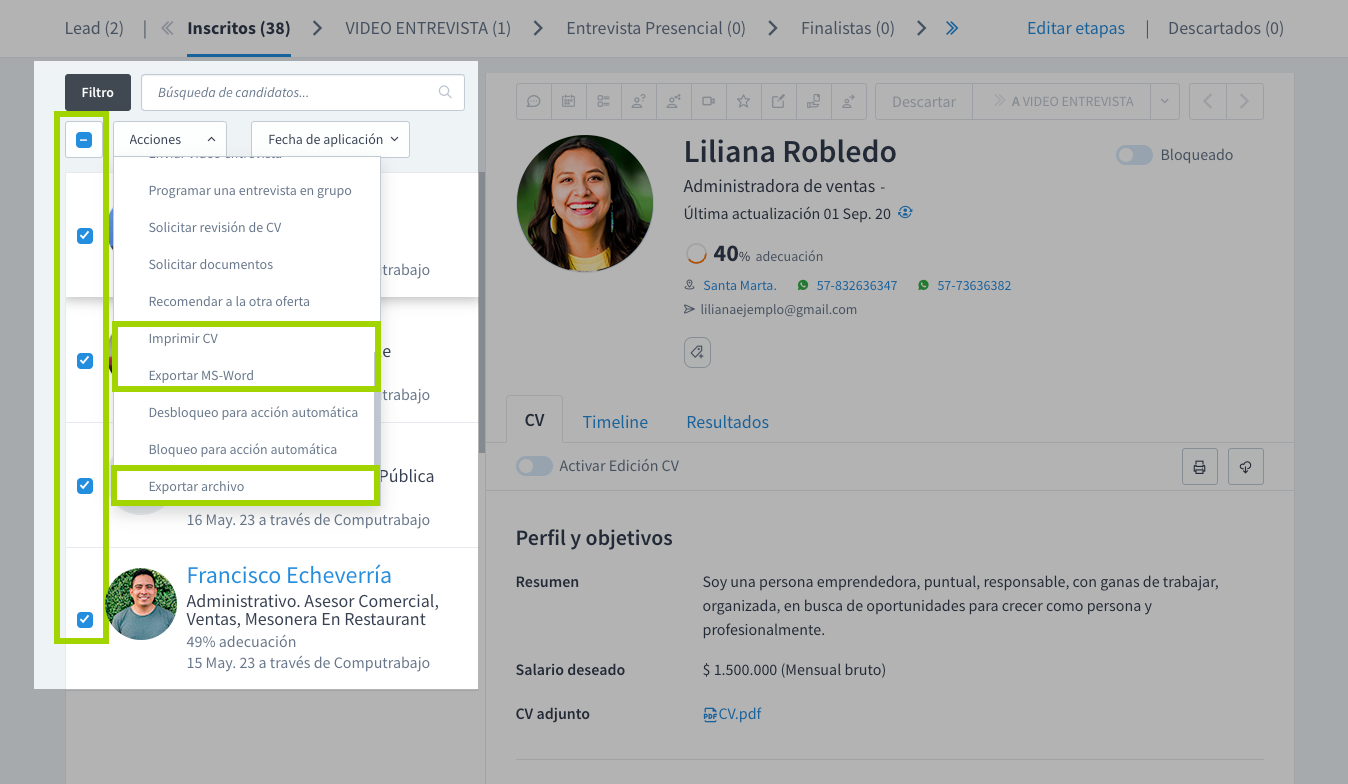Toggle the Bloqueado switch
The width and height of the screenshot is (1348, 784).
click(x=1134, y=155)
